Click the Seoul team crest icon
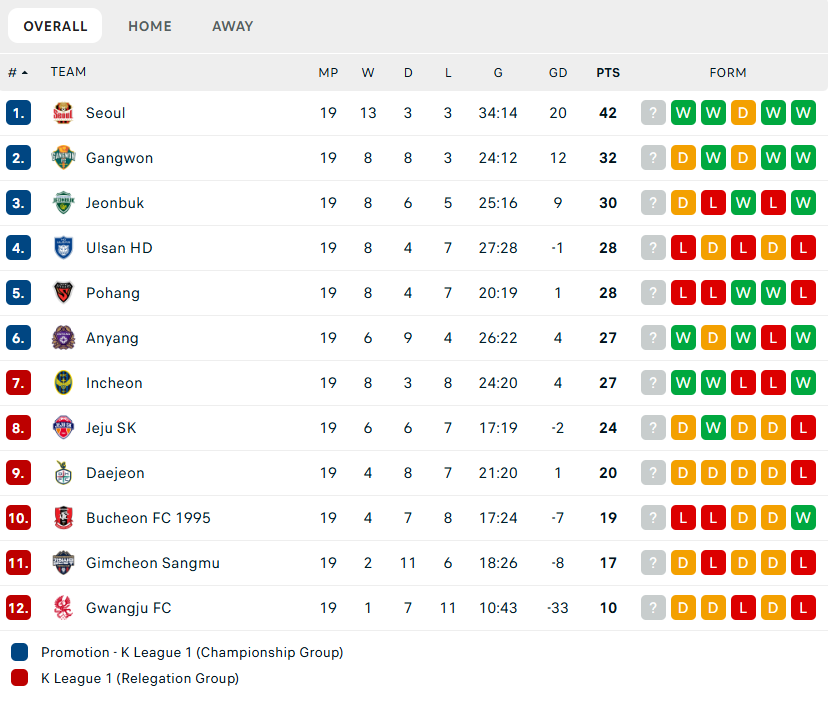The width and height of the screenshot is (830, 717). tap(63, 113)
